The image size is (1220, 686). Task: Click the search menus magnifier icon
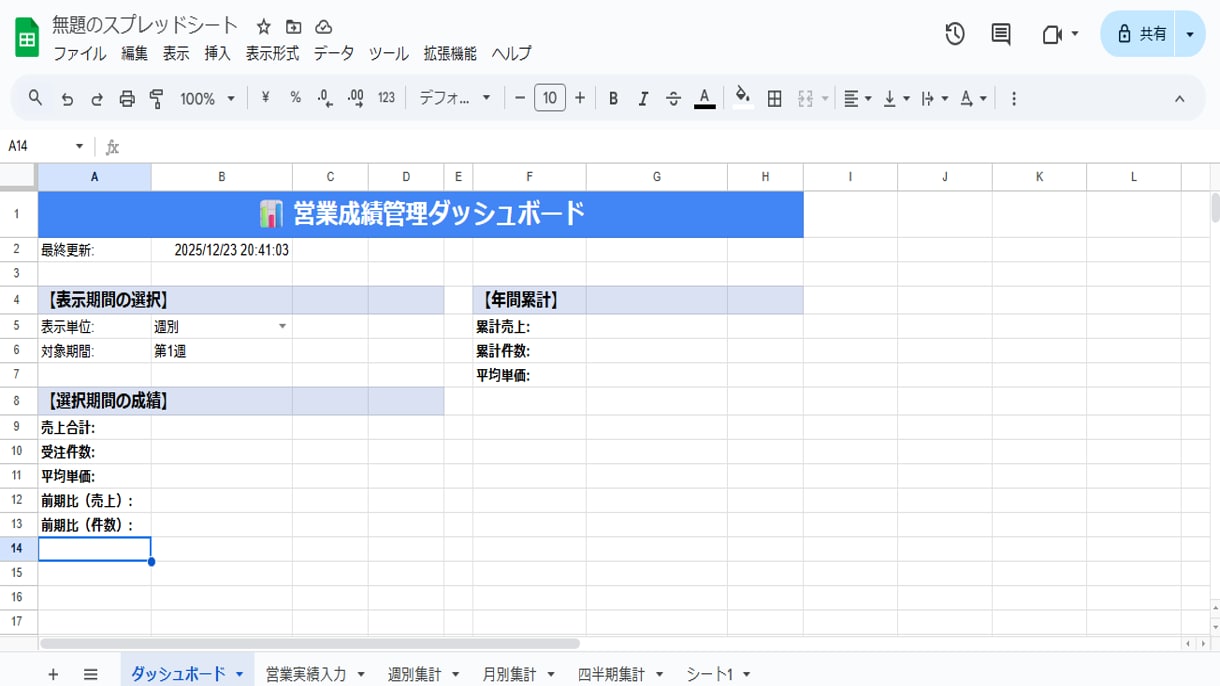35,98
